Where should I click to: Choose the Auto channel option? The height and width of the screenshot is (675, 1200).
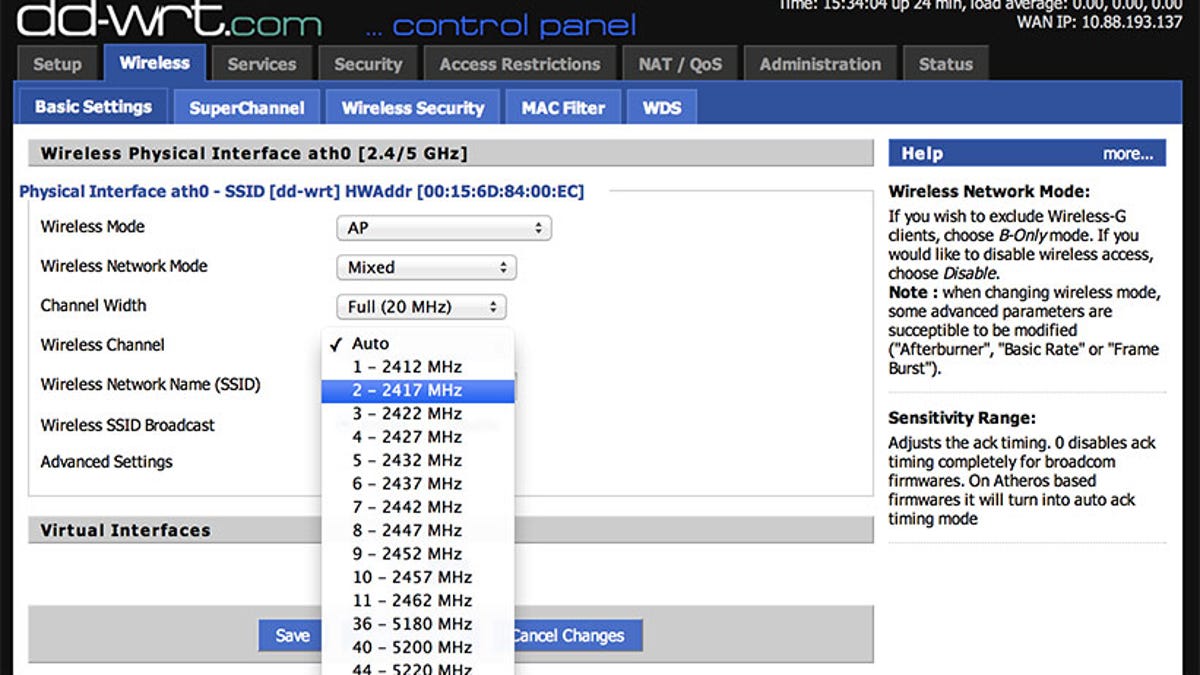point(418,343)
